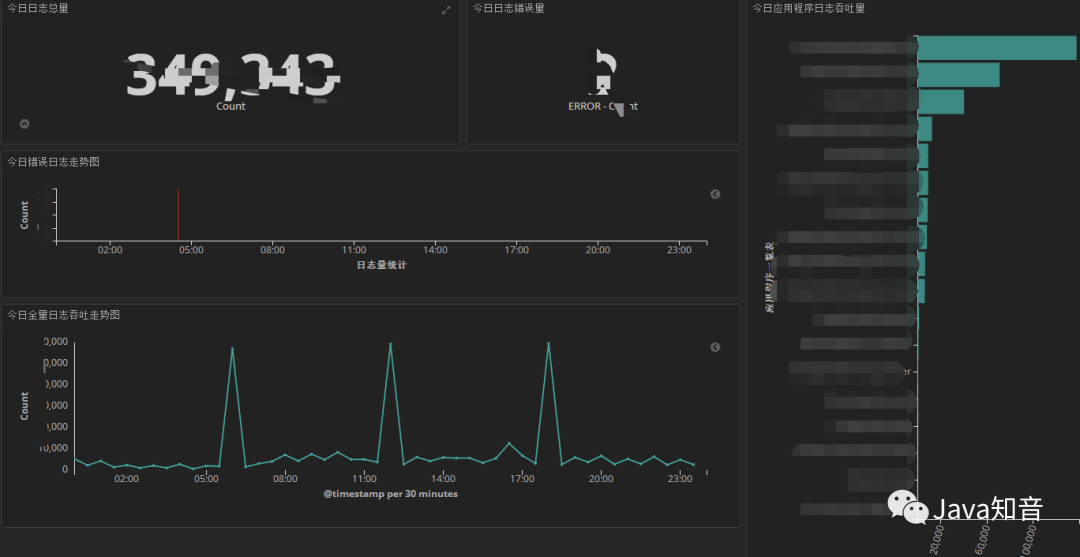The height and width of the screenshot is (557, 1080).
Task: Click 20:00 on the full throughput chart axis
Action: pos(601,479)
